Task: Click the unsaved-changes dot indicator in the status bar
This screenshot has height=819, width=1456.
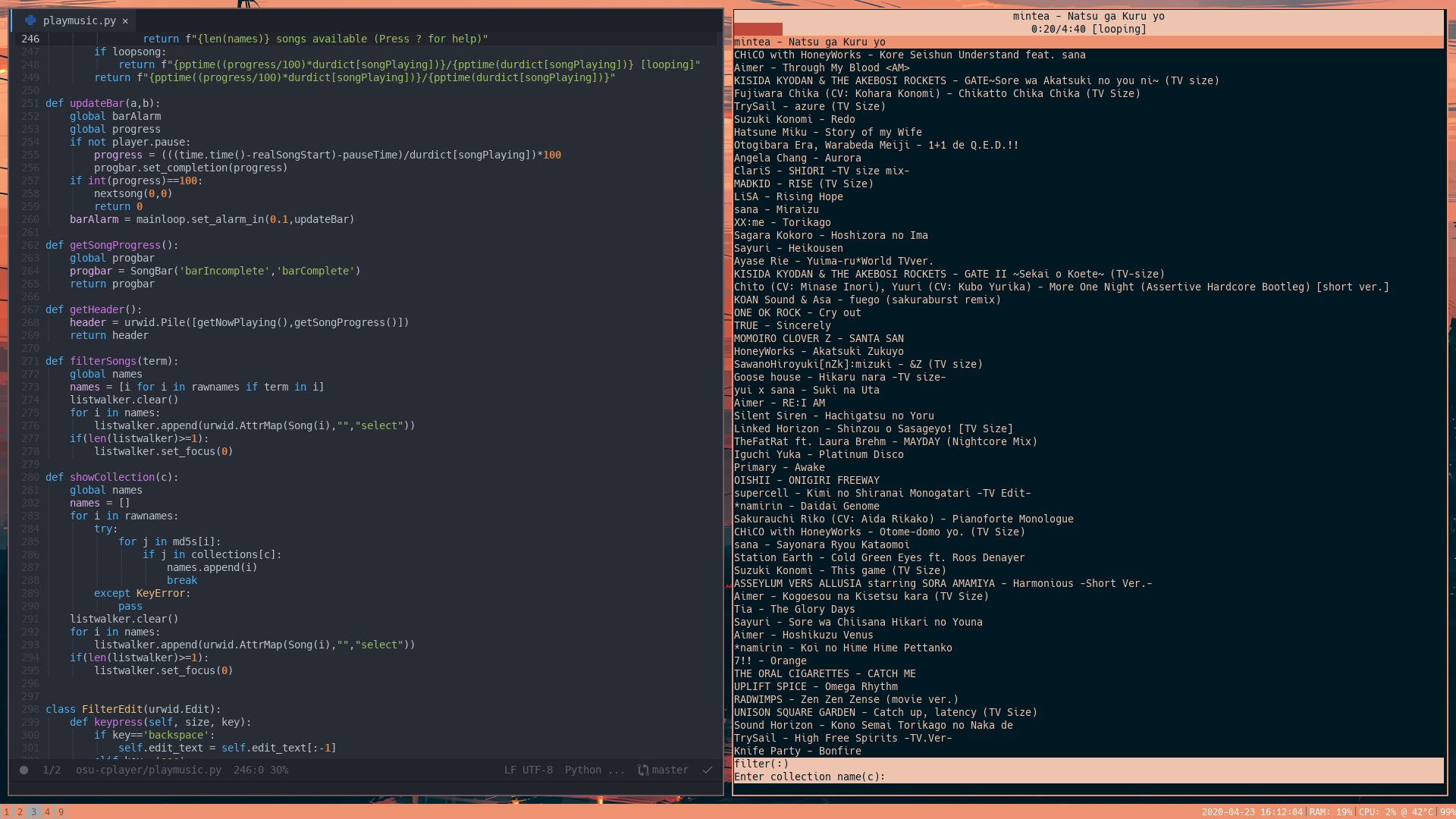Action: [x=23, y=770]
